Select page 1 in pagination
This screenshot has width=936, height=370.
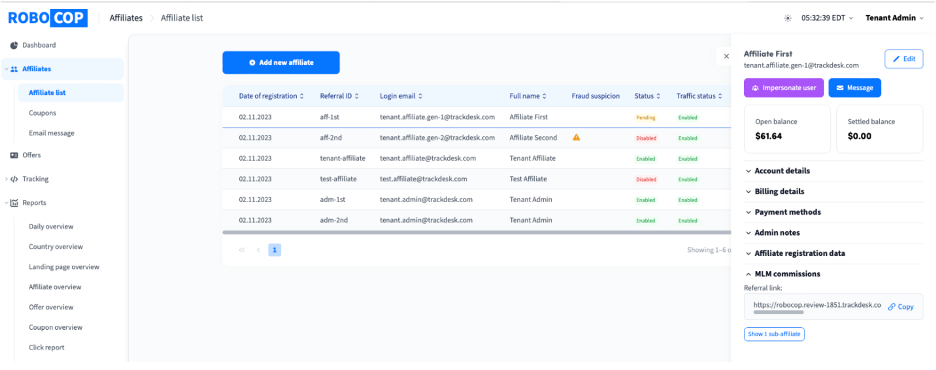pos(275,250)
